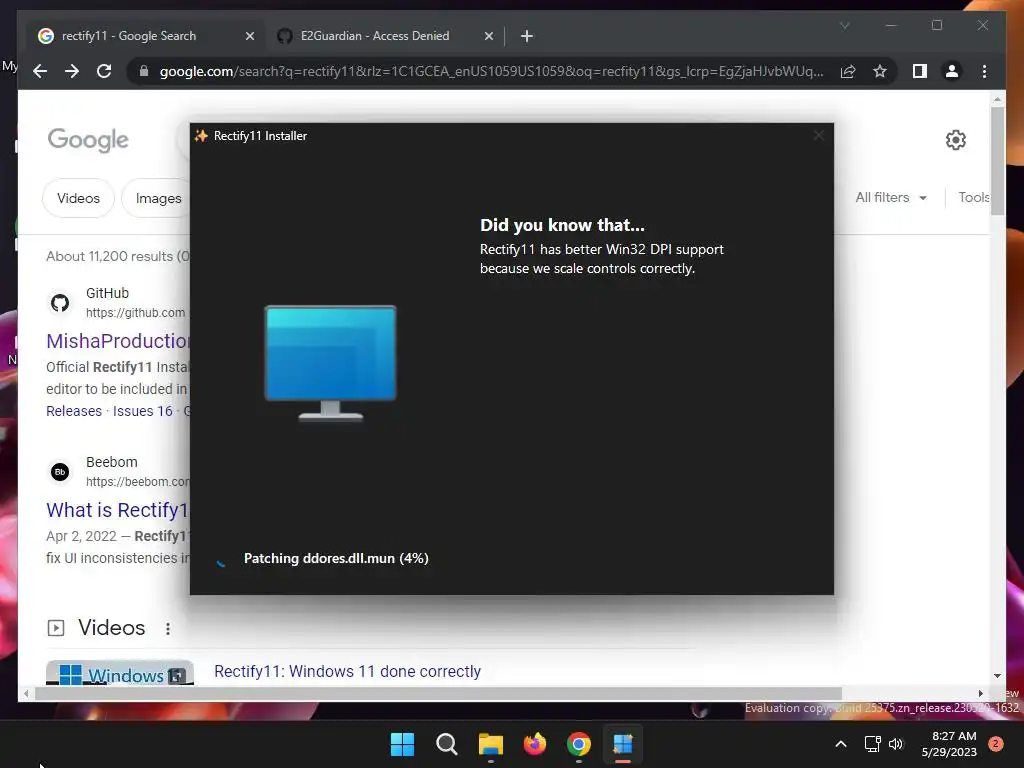Play the Windows 11 video thumbnail
1024x768 pixels.
coord(120,673)
